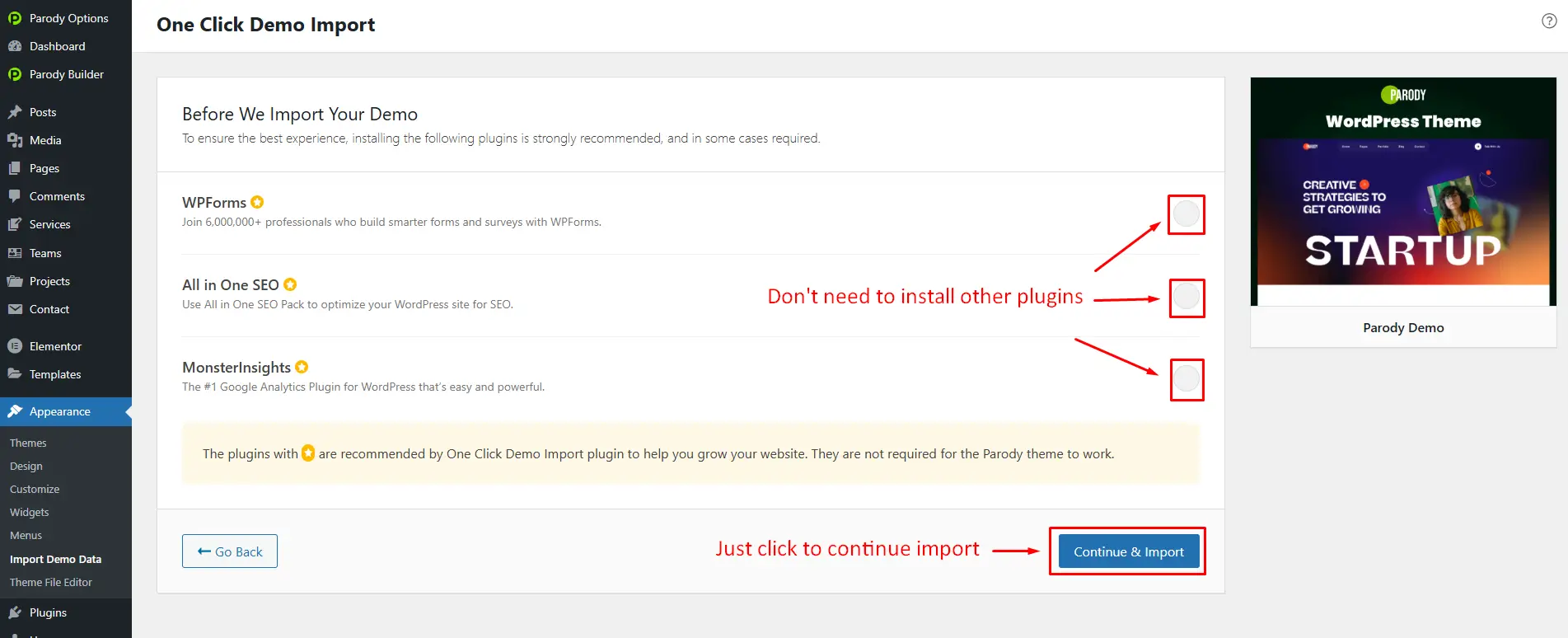
Task: Click the Go Back button
Action: click(x=230, y=551)
